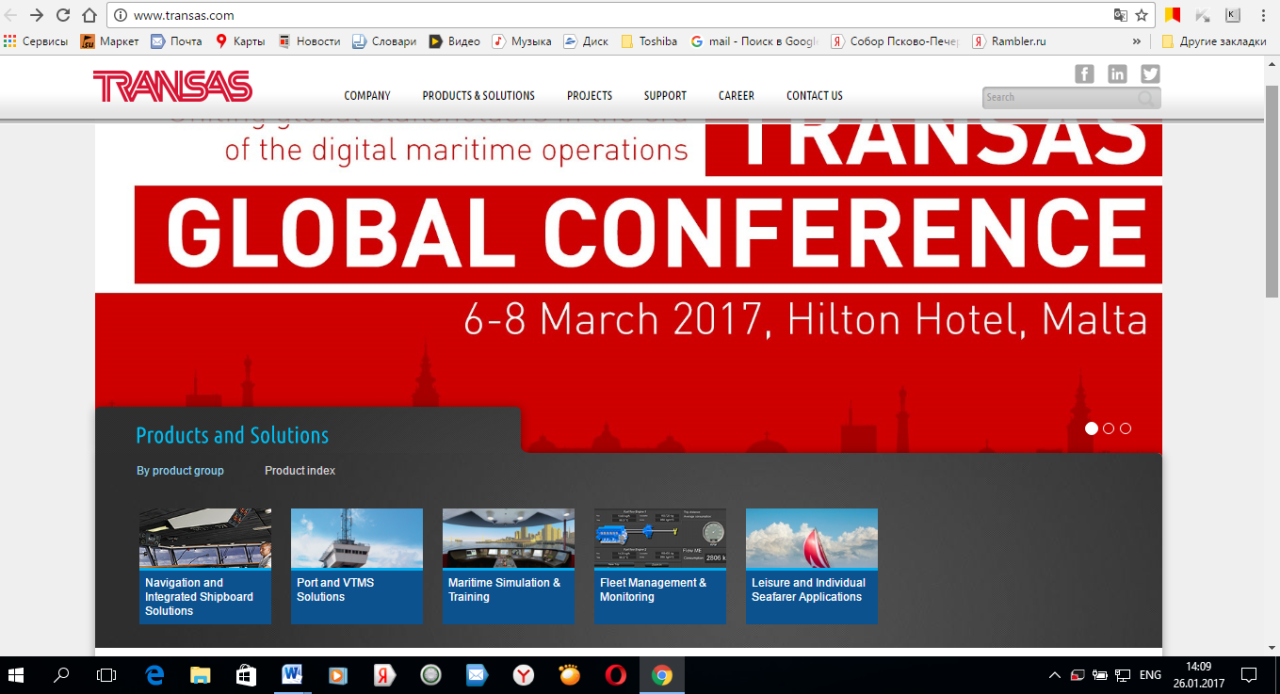Open the Карты bookmark

(240, 42)
